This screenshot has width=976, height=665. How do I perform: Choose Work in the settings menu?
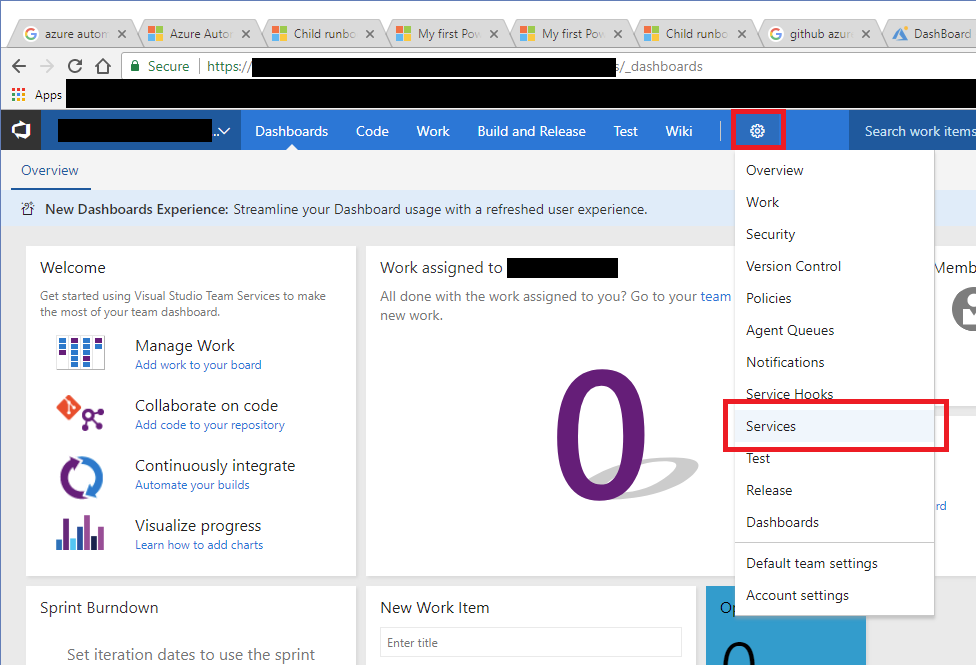click(x=834, y=202)
